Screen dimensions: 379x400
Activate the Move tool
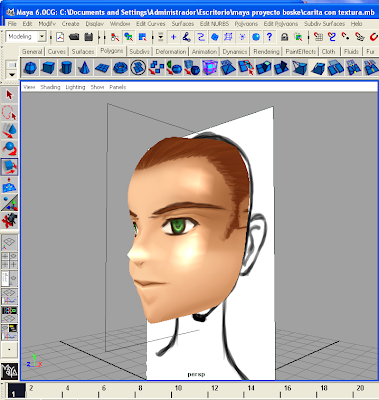(x=9, y=131)
